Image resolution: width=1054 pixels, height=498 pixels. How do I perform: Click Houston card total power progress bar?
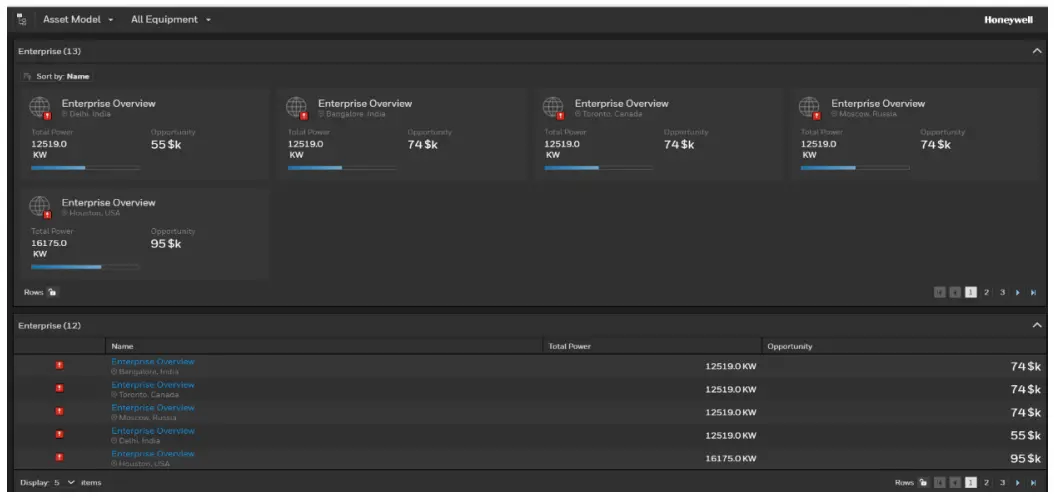pos(85,267)
